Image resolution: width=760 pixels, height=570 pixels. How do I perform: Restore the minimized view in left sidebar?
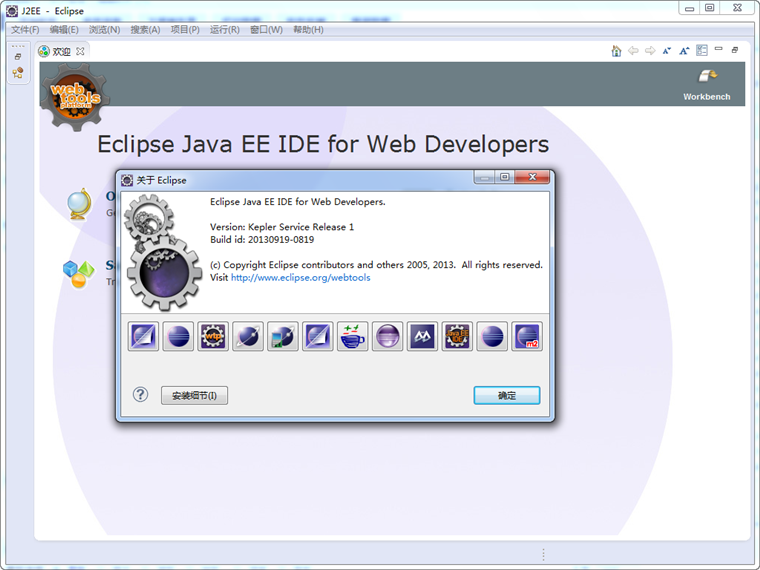pyautogui.click(x=18, y=57)
